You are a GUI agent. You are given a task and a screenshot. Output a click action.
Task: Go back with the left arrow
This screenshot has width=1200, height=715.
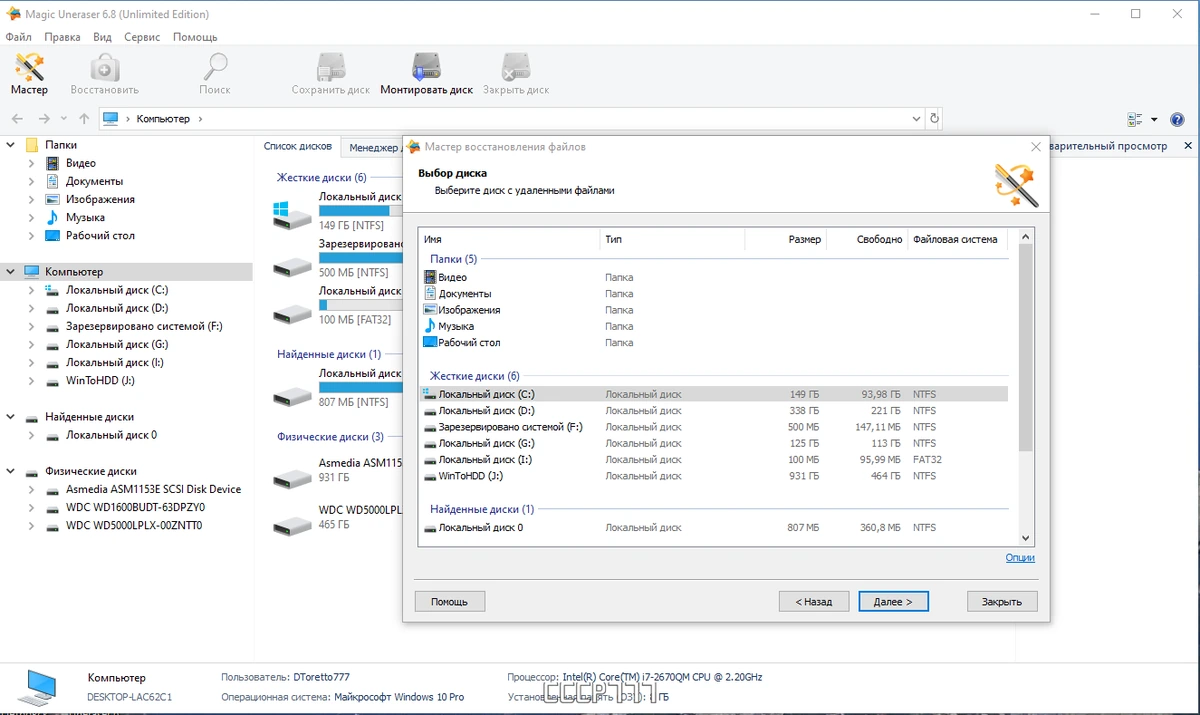(17, 119)
